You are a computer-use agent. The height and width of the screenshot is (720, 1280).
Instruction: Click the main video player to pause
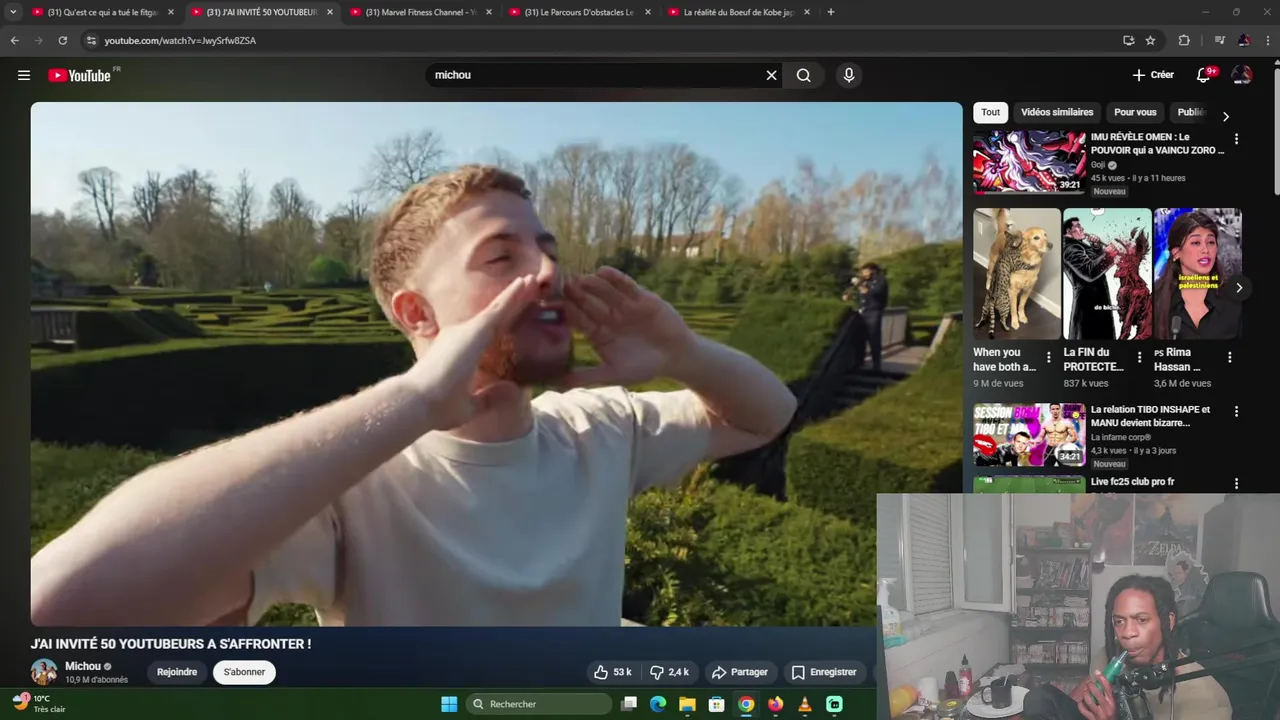[x=496, y=364]
